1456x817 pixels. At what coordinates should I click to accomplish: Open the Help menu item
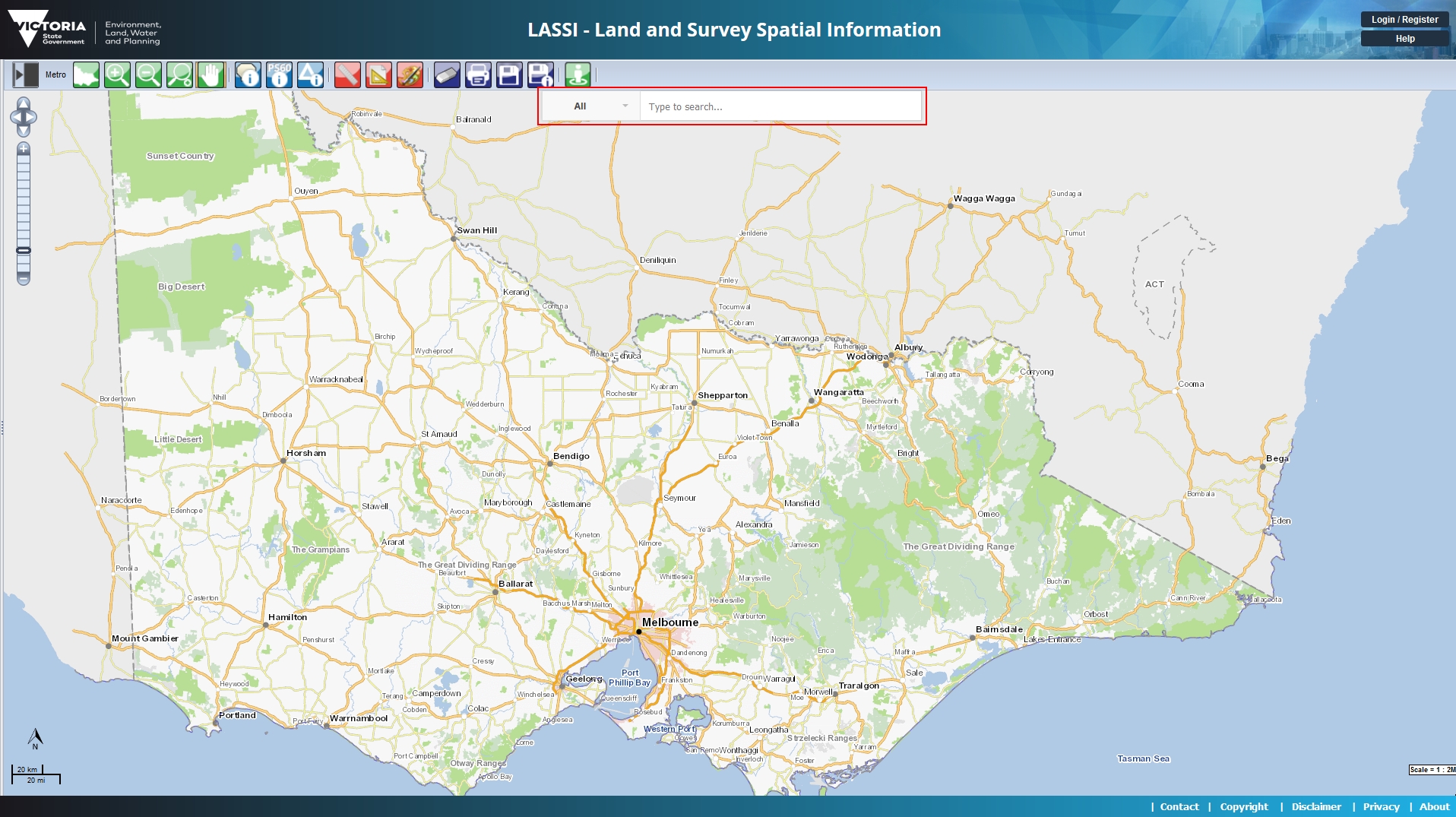point(1404,37)
